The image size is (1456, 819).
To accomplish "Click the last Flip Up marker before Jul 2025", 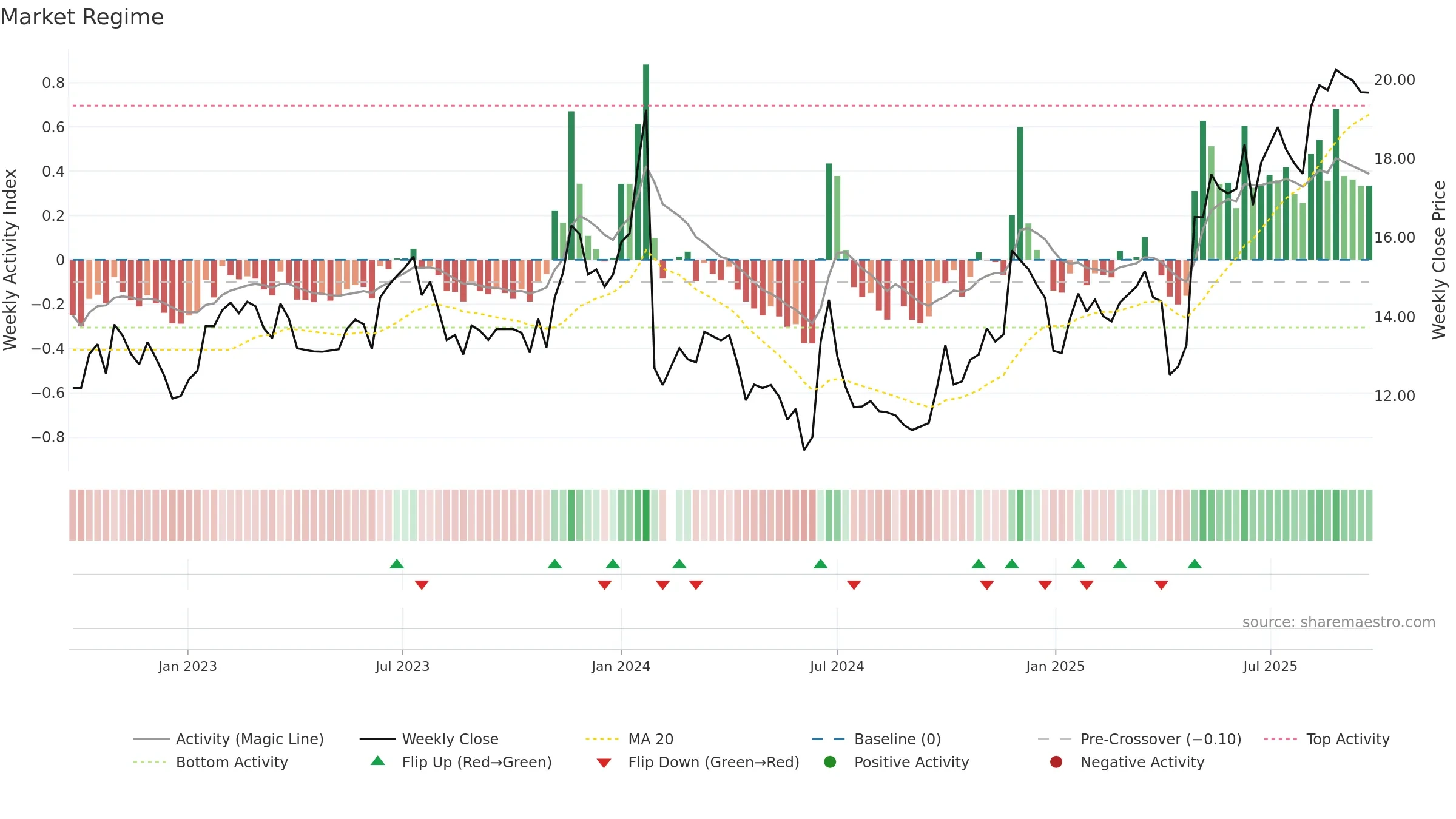I will [1195, 564].
